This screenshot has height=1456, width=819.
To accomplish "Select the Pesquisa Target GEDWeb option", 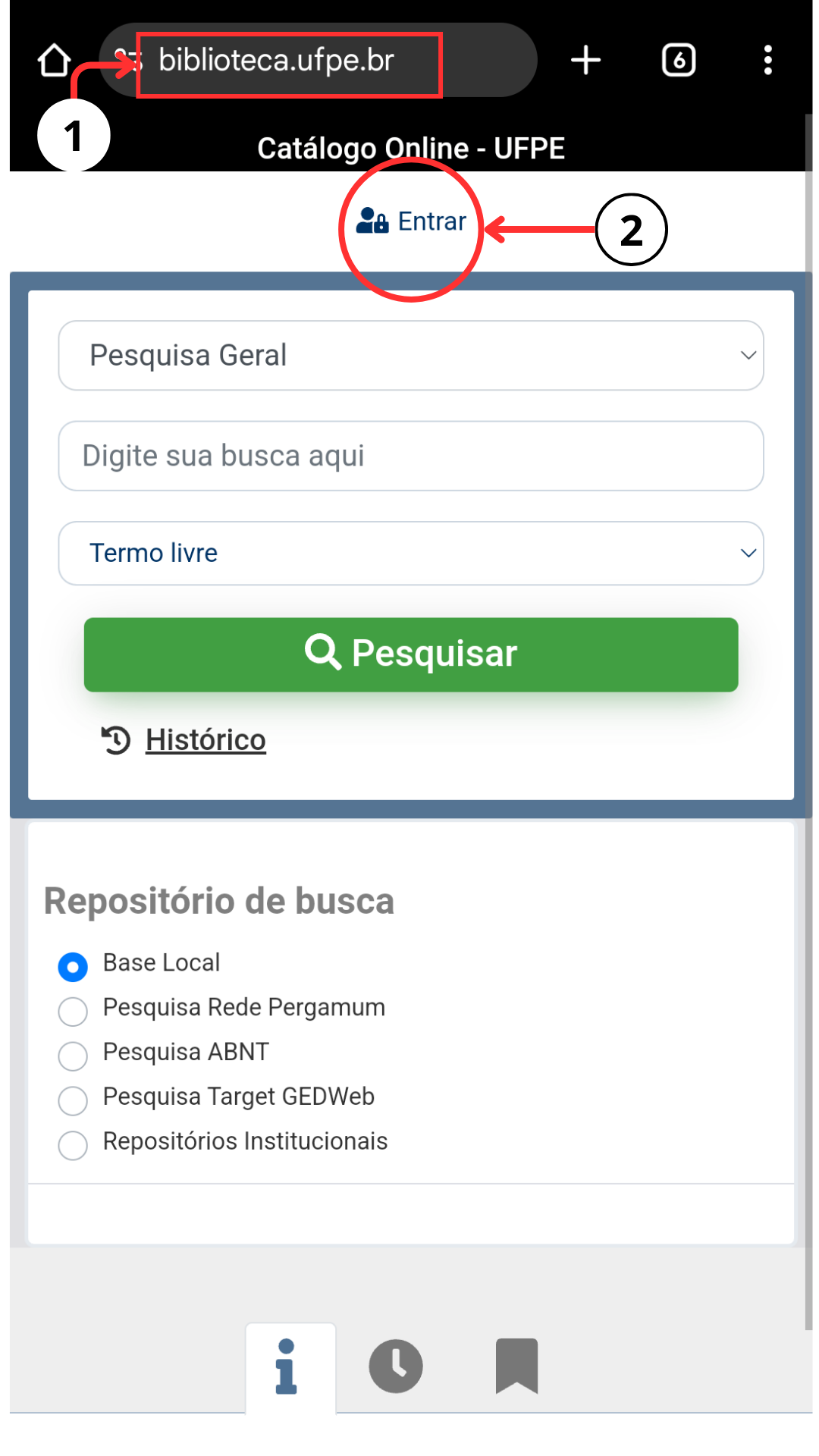I will pyautogui.click(x=73, y=1100).
